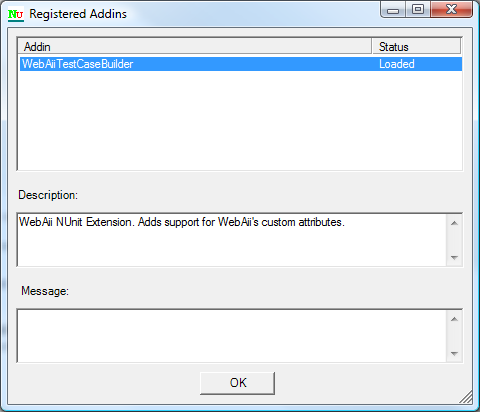The width and height of the screenshot is (480, 412).
Task: Click the resize grip corner handle
Action: pyautogui.click(x=466, y=397)
